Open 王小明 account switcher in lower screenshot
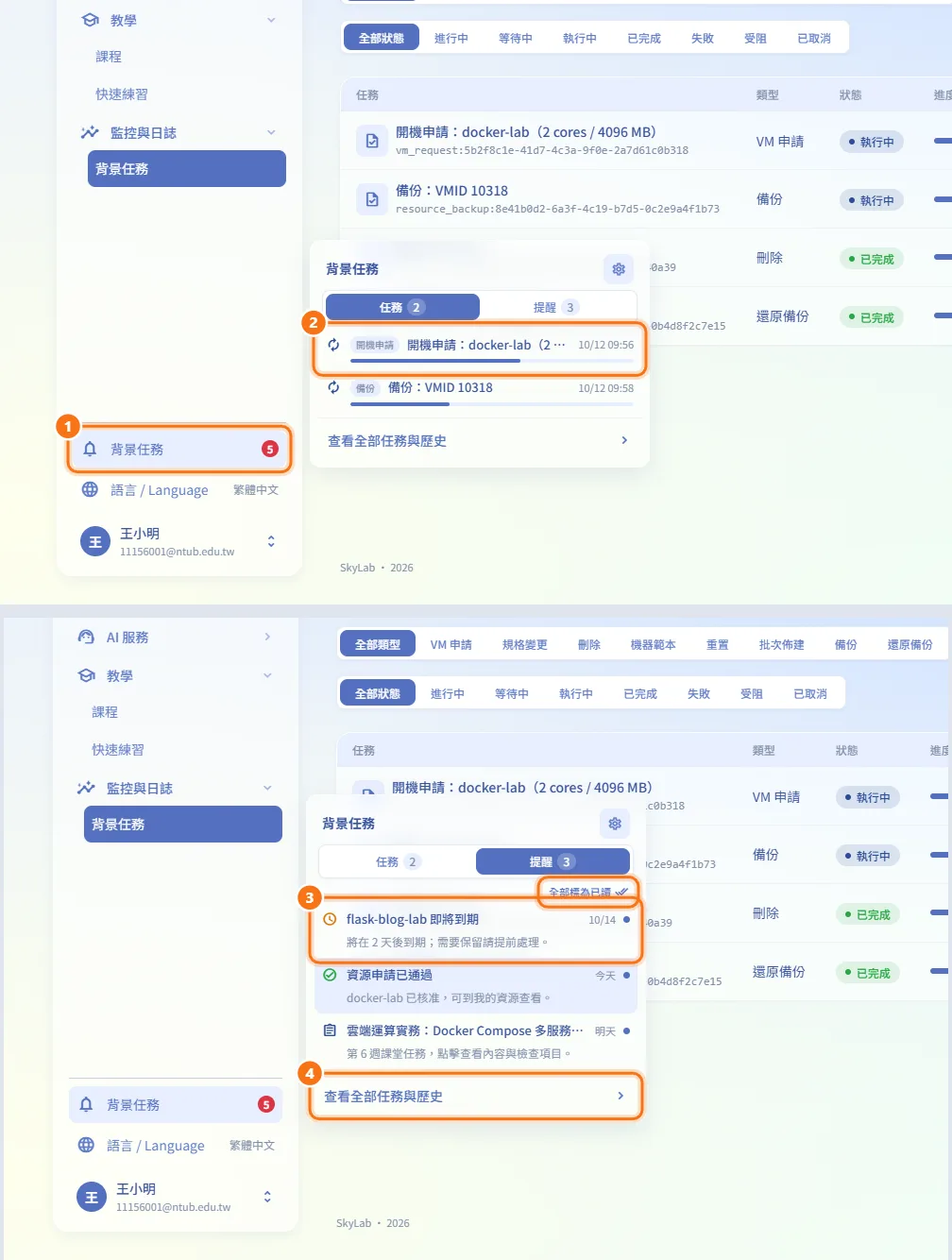The image size is (952, 1260). [x=267, y=1197]
